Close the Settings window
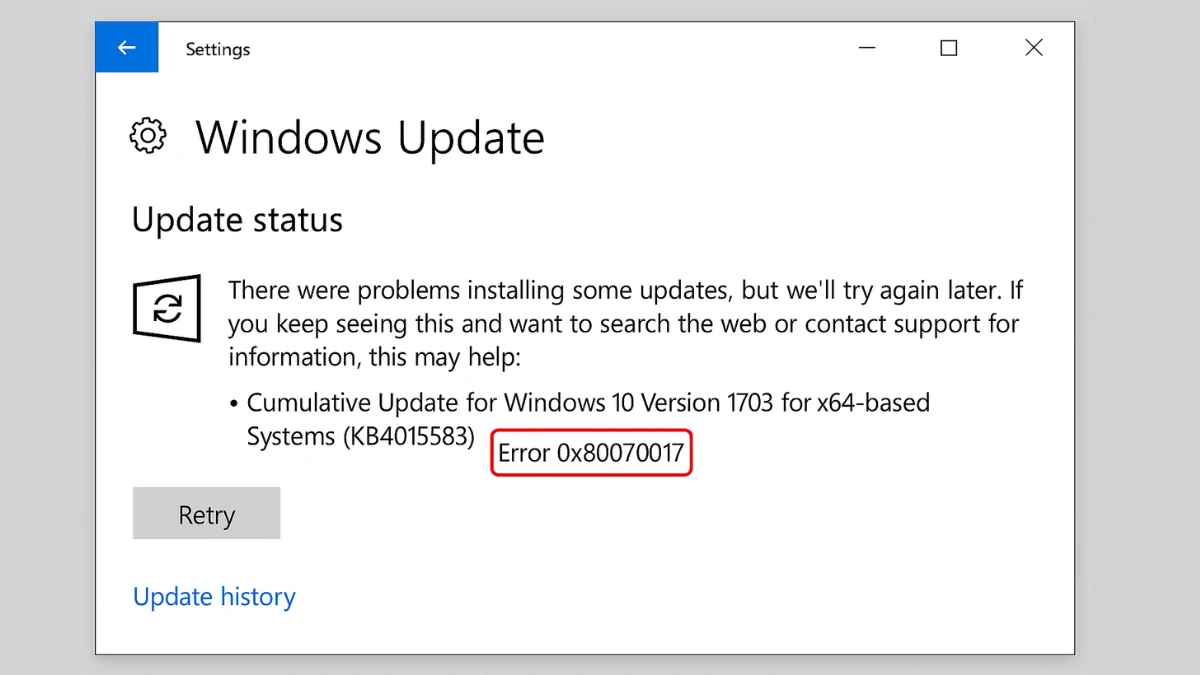Viewport: 1200px width, 675px height. (1033, 47)
